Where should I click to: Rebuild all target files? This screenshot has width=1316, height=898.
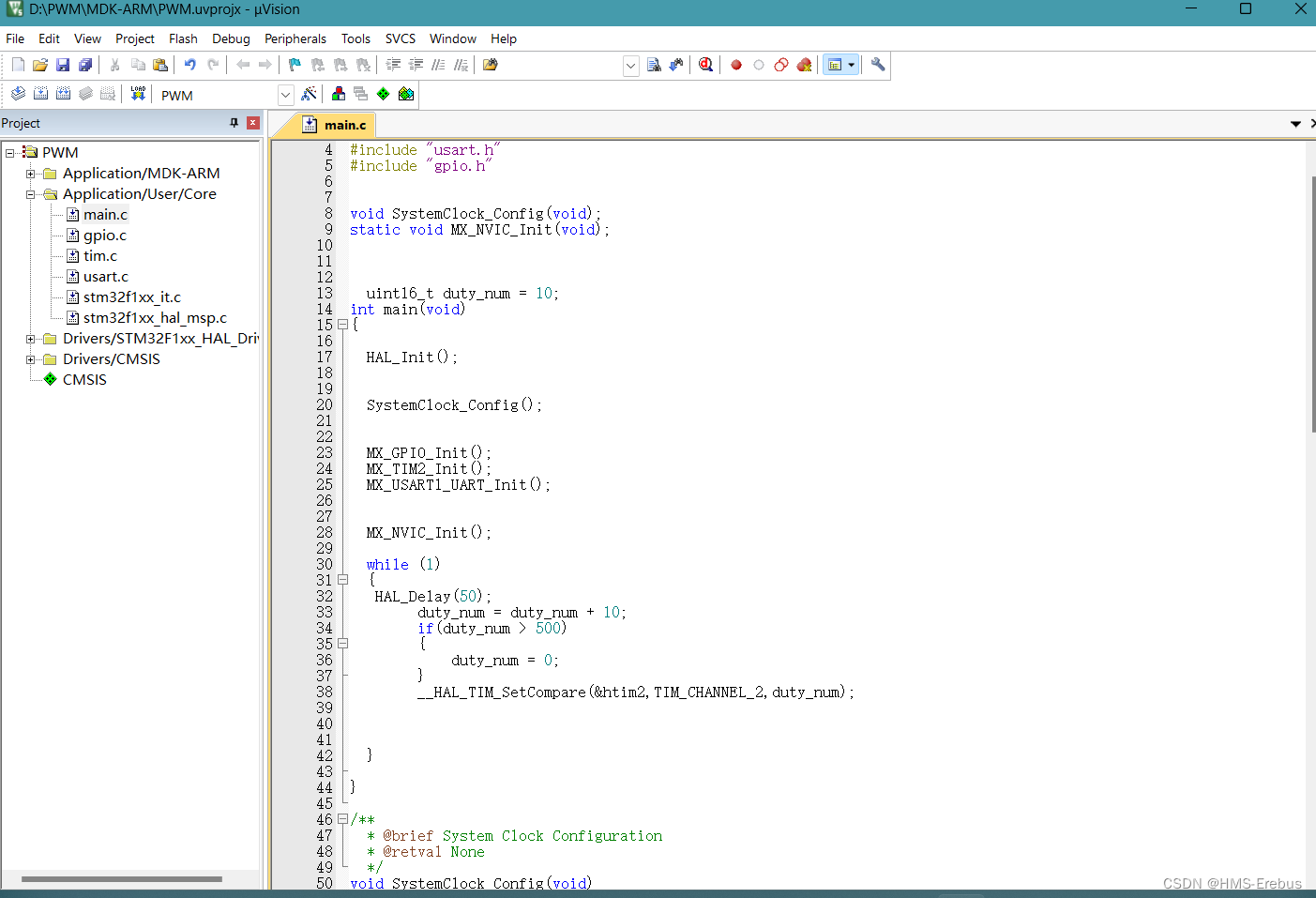[x=63, y=93]
